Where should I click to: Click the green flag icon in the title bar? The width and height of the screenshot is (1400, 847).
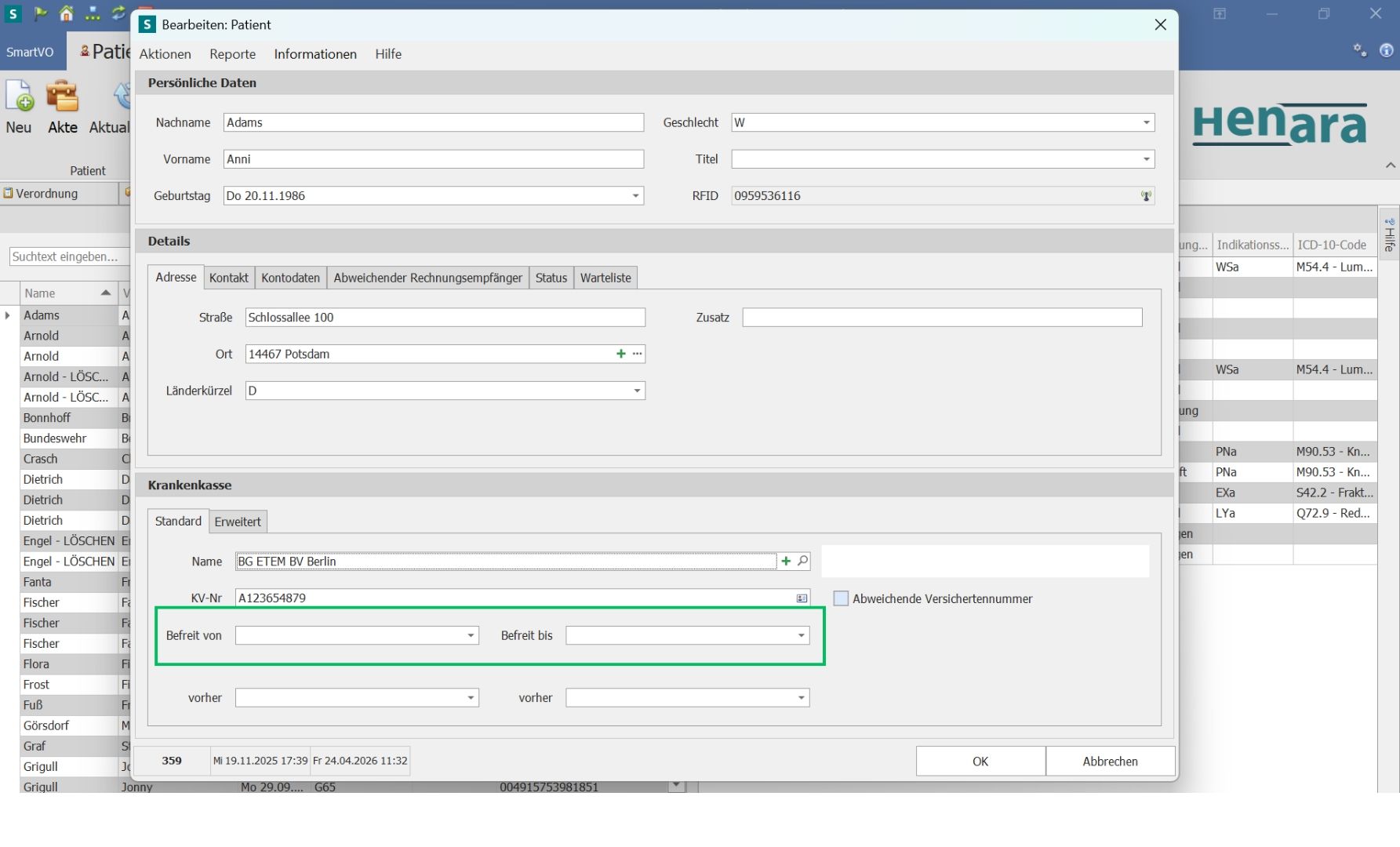[x=41, y=13]
